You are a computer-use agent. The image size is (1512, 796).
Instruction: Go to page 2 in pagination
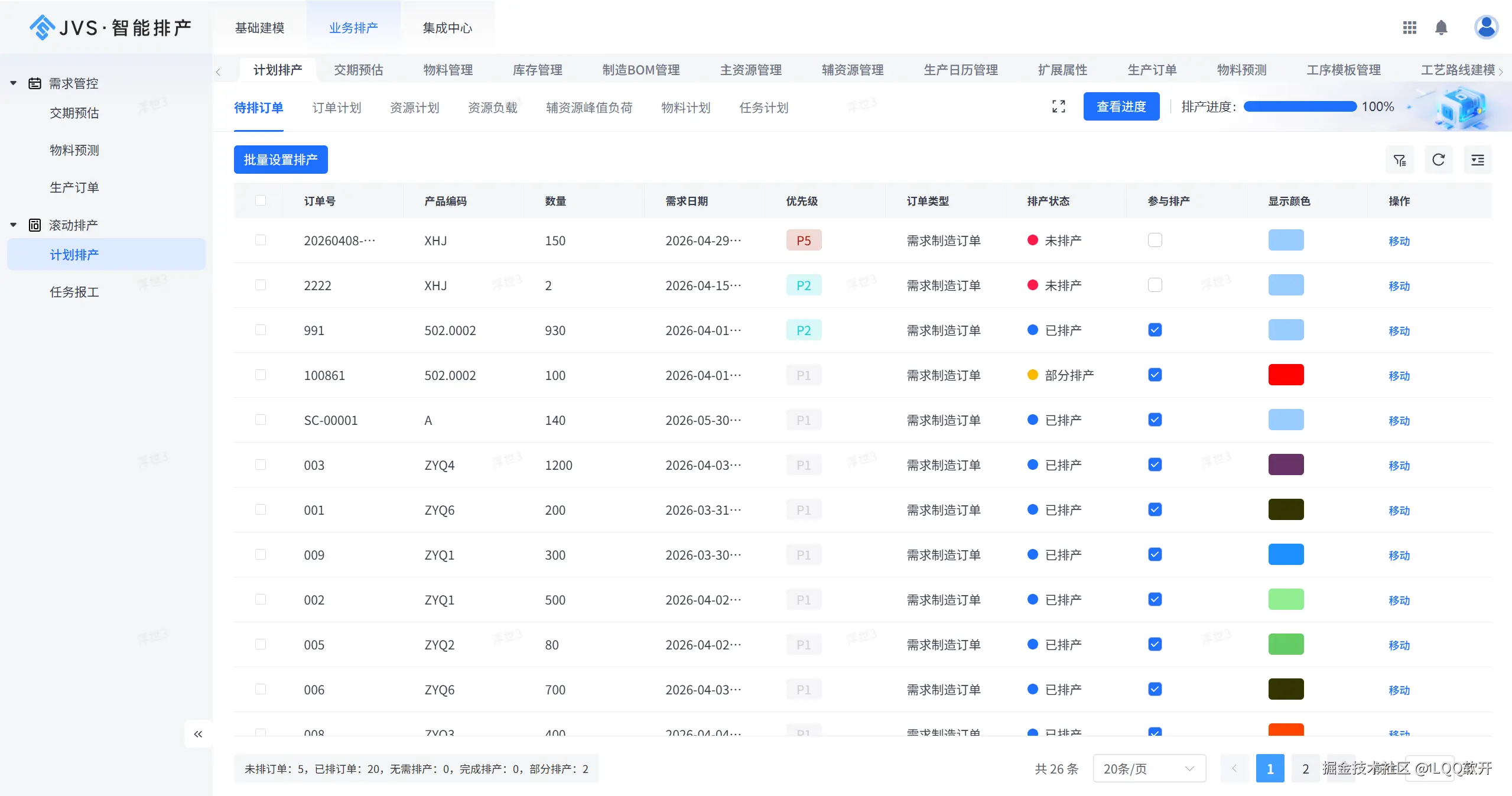pos(1305,769)
